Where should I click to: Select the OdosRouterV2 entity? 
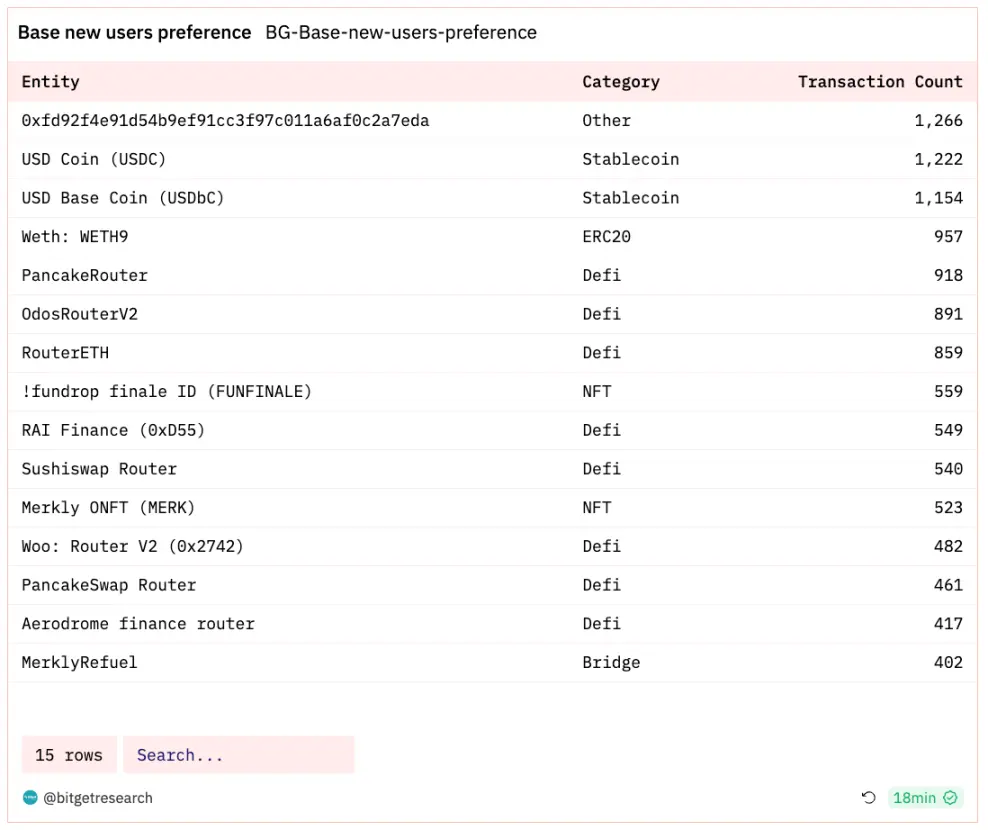tap(79, 314)
